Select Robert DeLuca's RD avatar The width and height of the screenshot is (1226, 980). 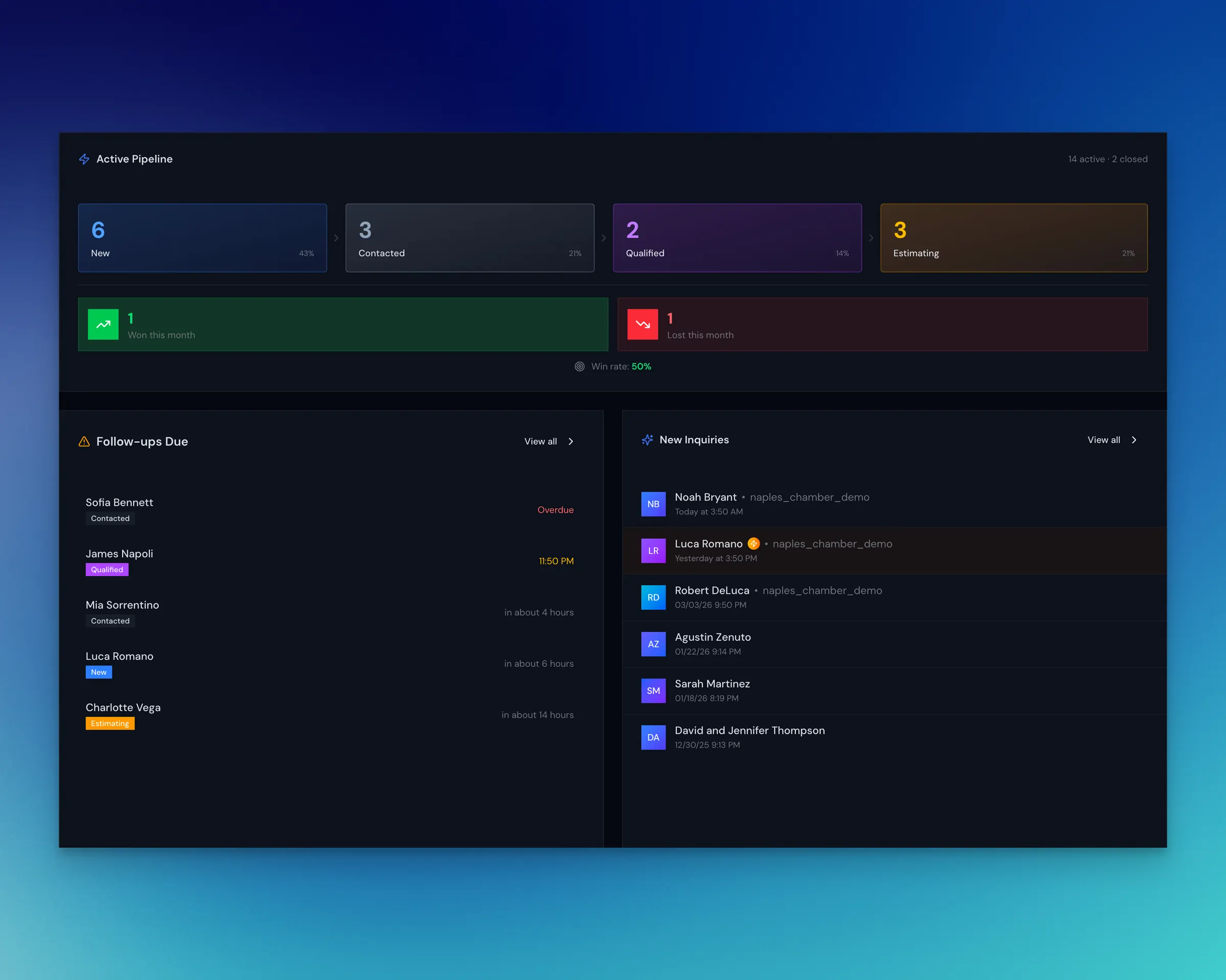(653, 597)
